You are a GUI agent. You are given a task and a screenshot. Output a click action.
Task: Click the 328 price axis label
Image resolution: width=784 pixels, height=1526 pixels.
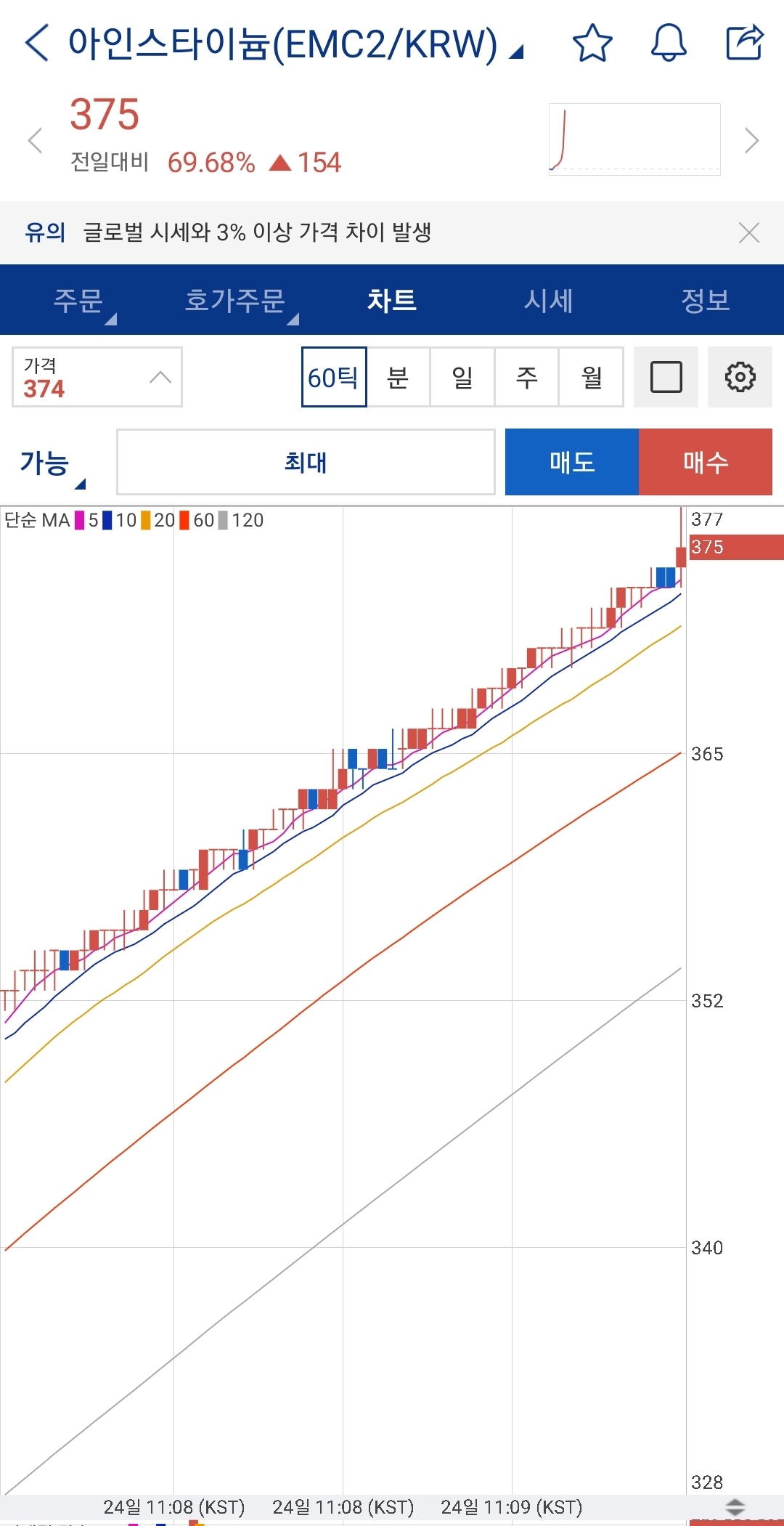(707, 1482)
